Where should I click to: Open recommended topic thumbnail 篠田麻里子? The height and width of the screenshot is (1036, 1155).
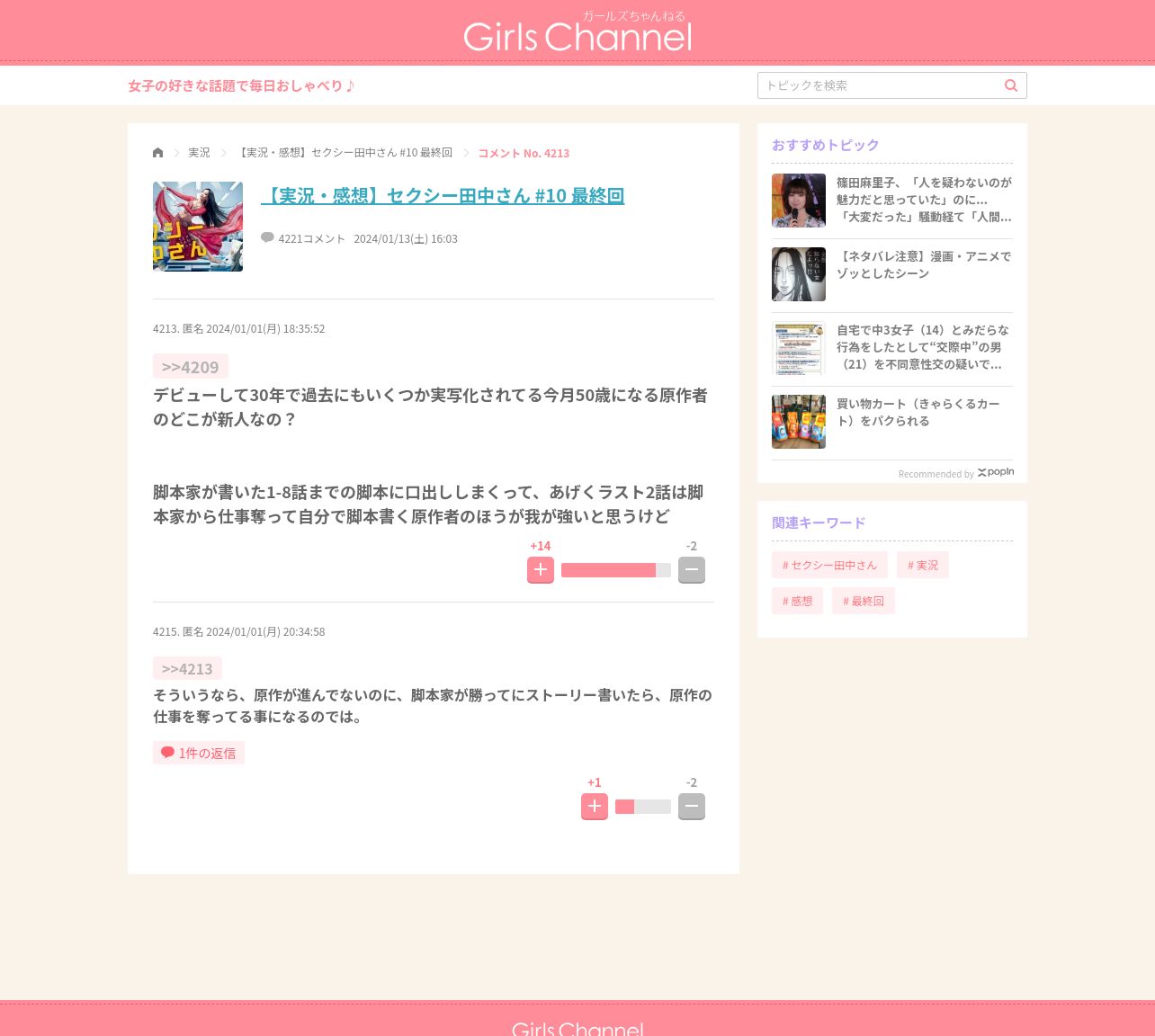tap(799, 201)
